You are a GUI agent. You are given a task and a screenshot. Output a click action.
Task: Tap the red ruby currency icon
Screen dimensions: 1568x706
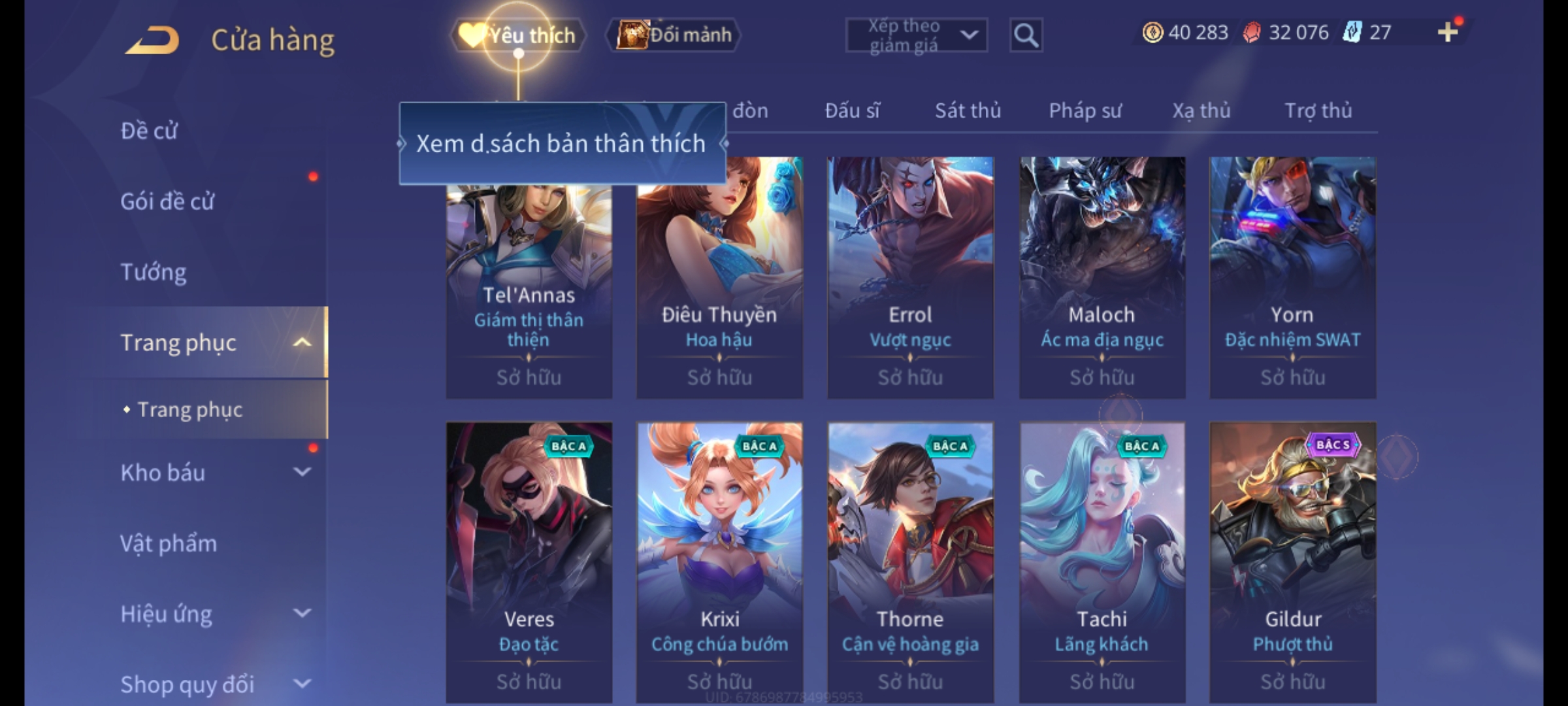(x=1252, y=32)
